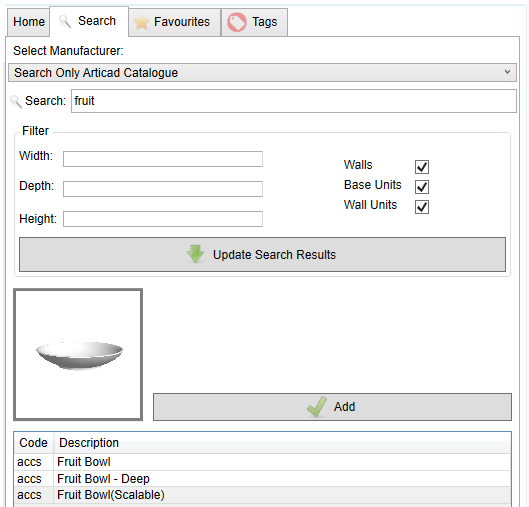Image resolution: width=529 pixels, height=507 pixels.
Task: Toggle the Base Units checkbox
Action: (x=422, y=187)
